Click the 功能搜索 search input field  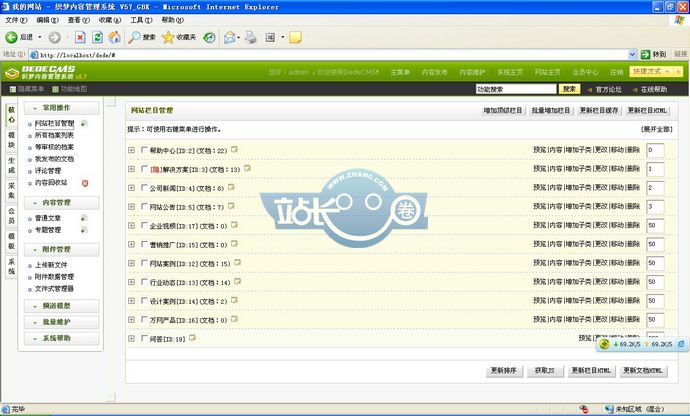pos(516,89)
